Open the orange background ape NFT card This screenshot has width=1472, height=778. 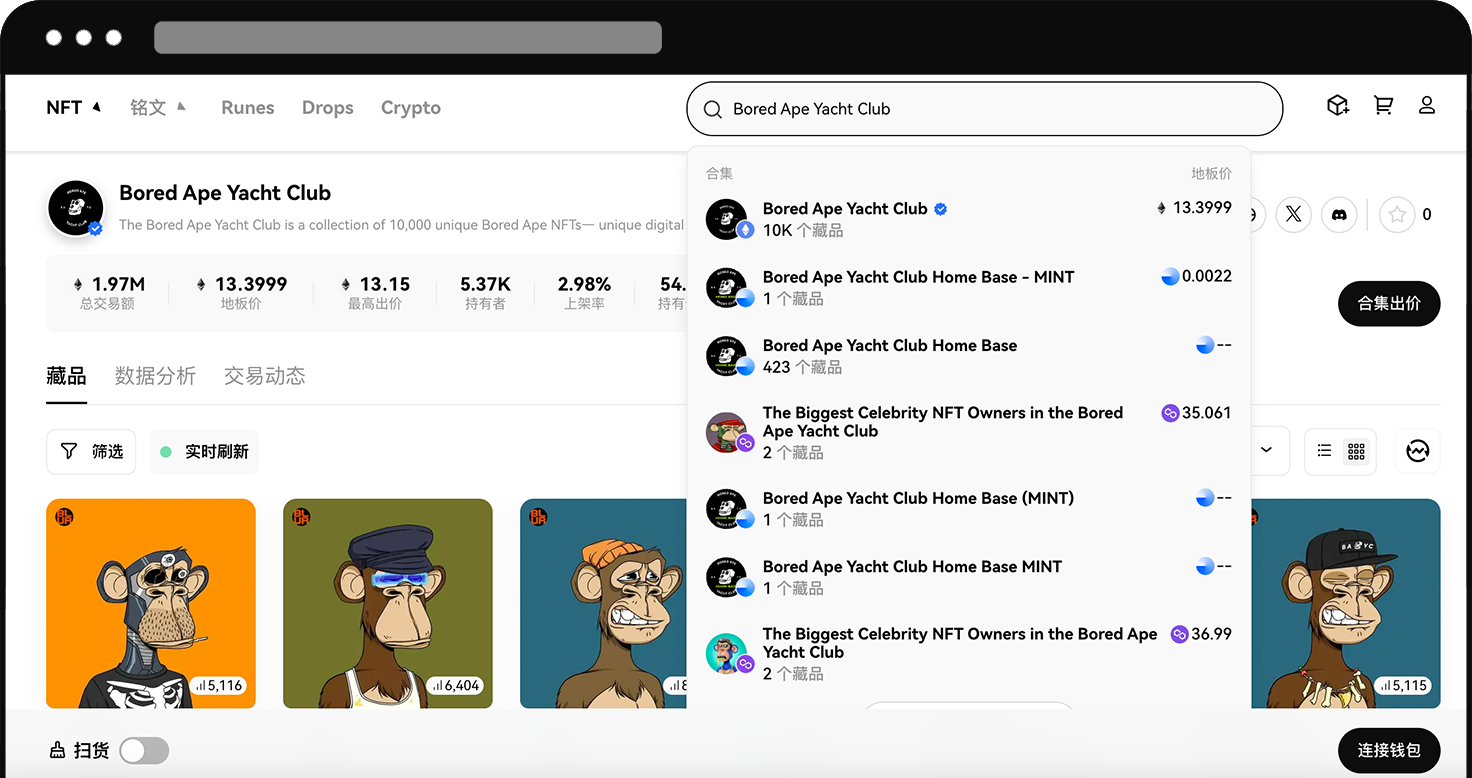[151, 603]
